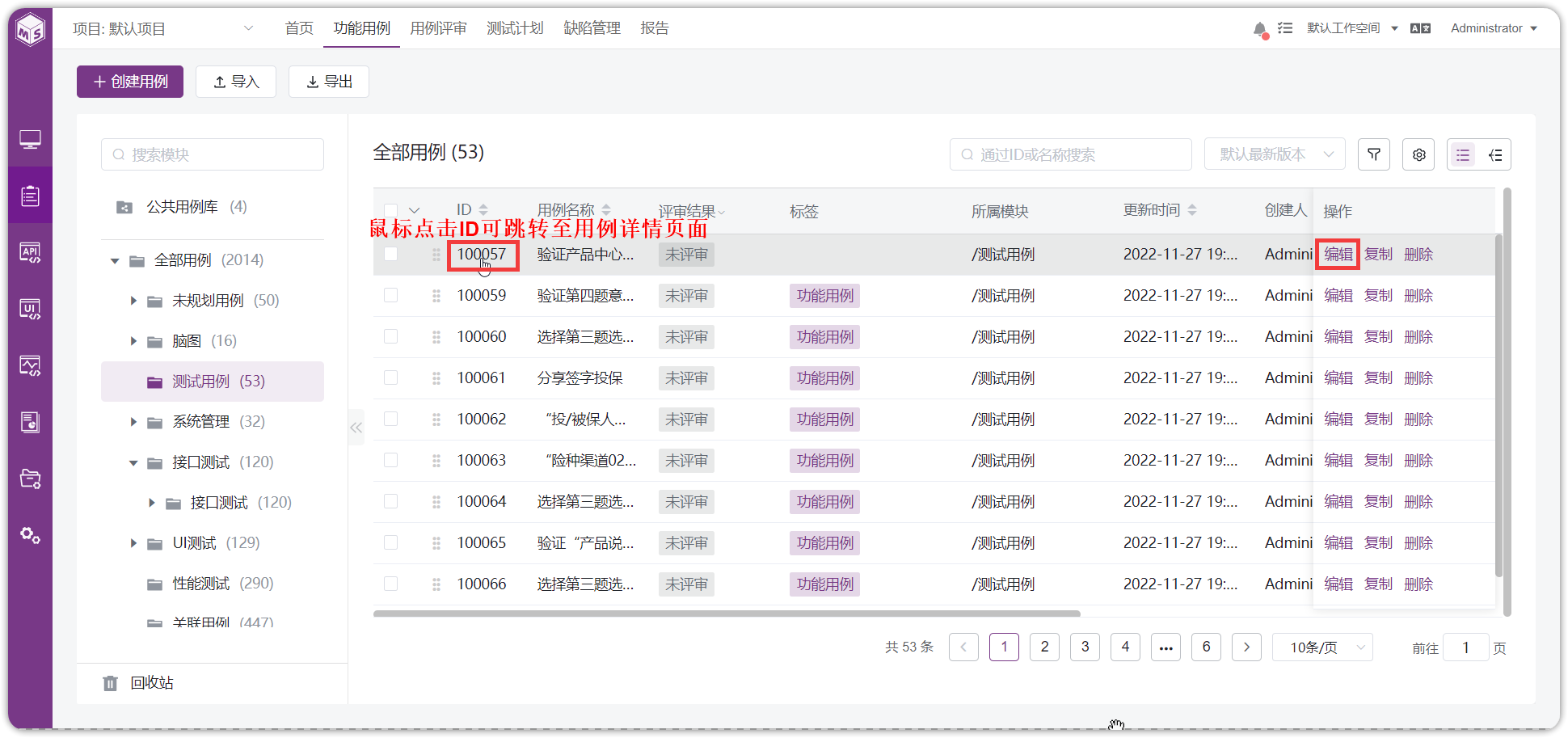Open performance testing chart icon in sidebar
The image size is (1568, 738).
(x=30, y=366)
